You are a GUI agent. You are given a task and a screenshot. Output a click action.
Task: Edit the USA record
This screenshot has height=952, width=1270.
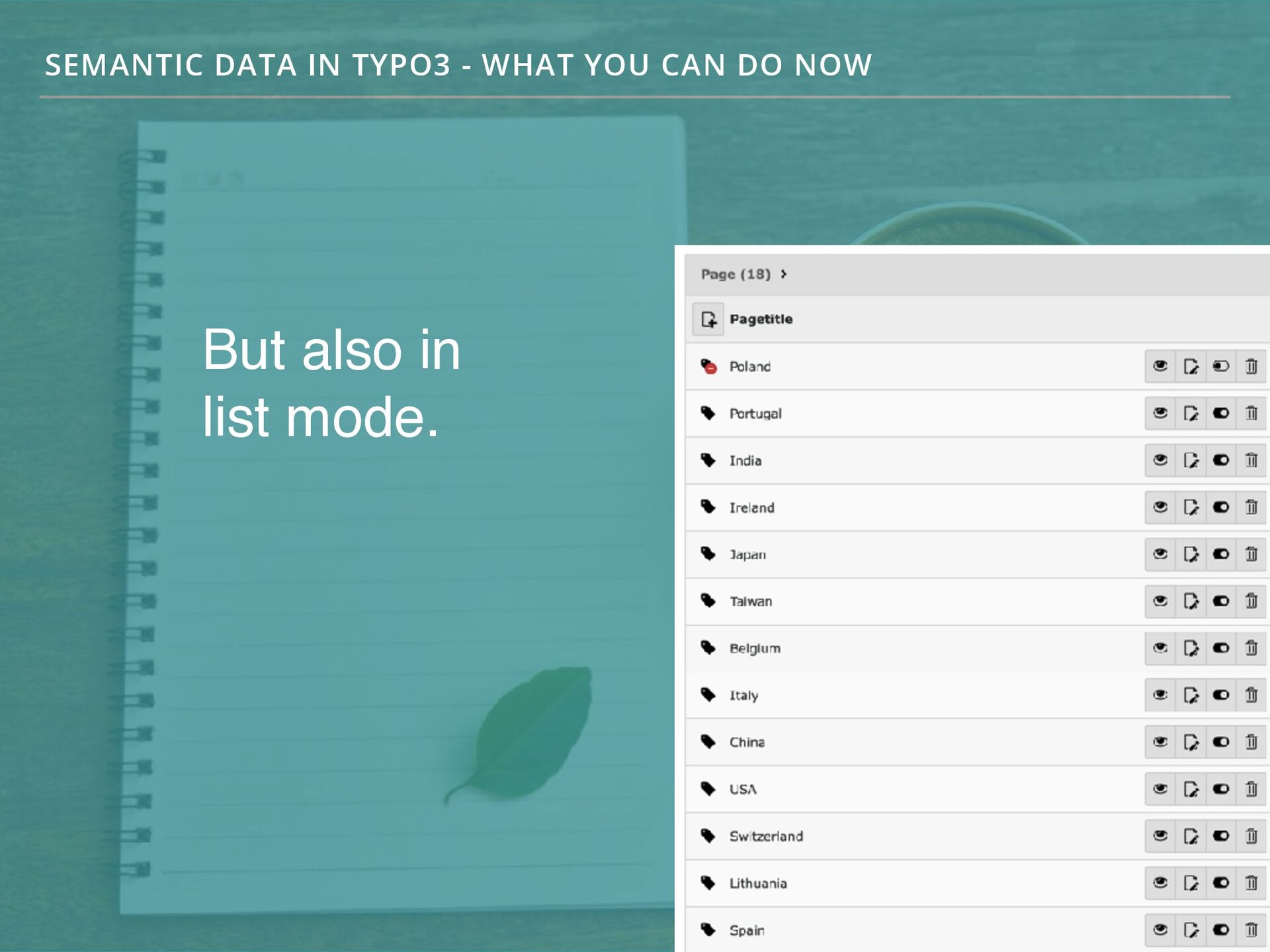1191,789
